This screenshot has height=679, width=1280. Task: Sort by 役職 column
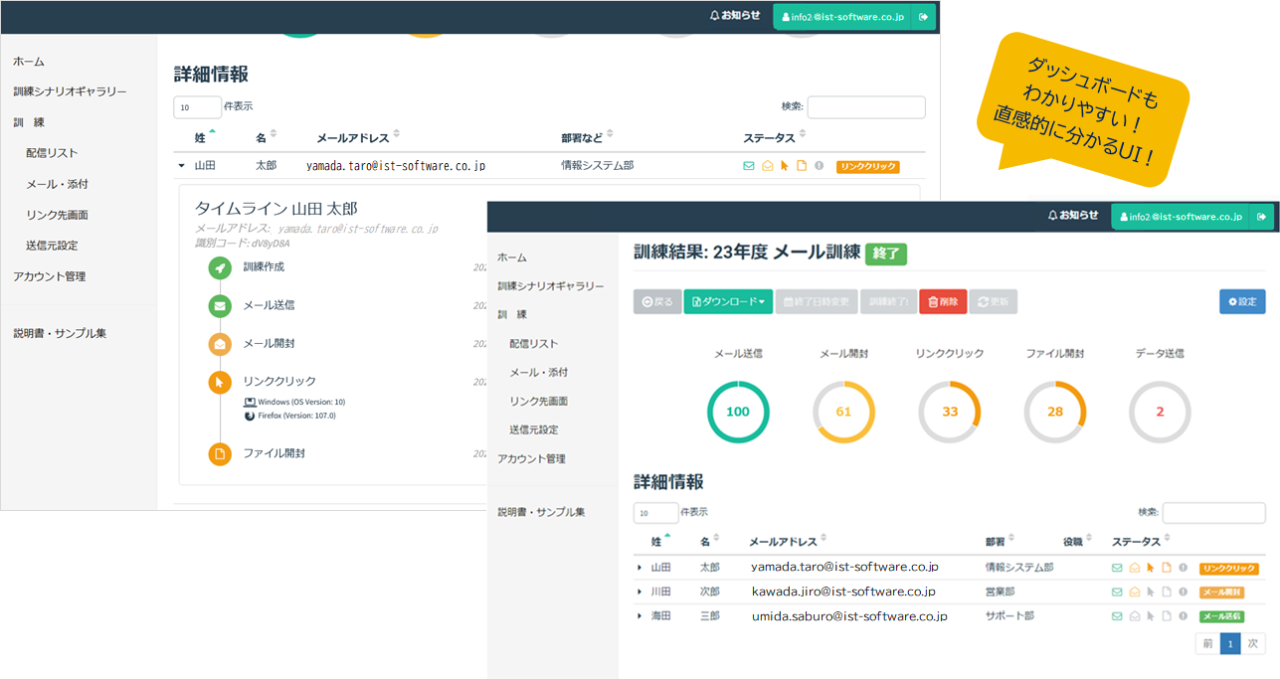[1078, 541]
